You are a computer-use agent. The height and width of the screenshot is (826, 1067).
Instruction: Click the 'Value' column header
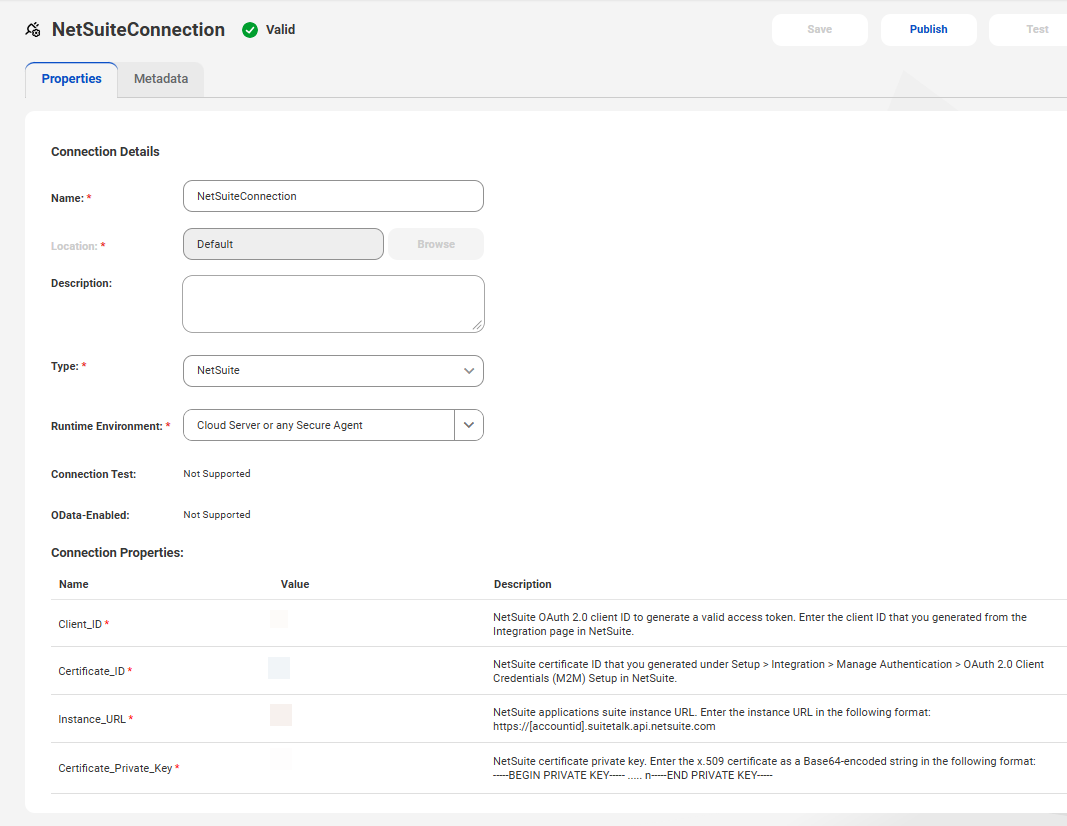click(295, 584)
